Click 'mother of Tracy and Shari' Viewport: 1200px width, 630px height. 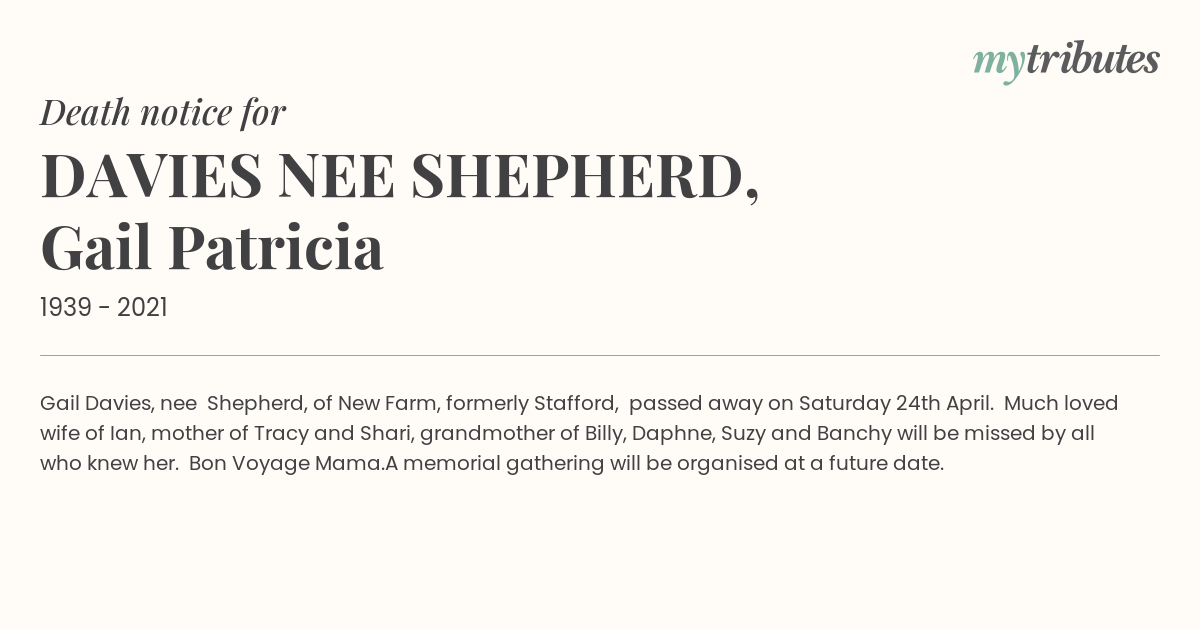click(x=279, y=434)
